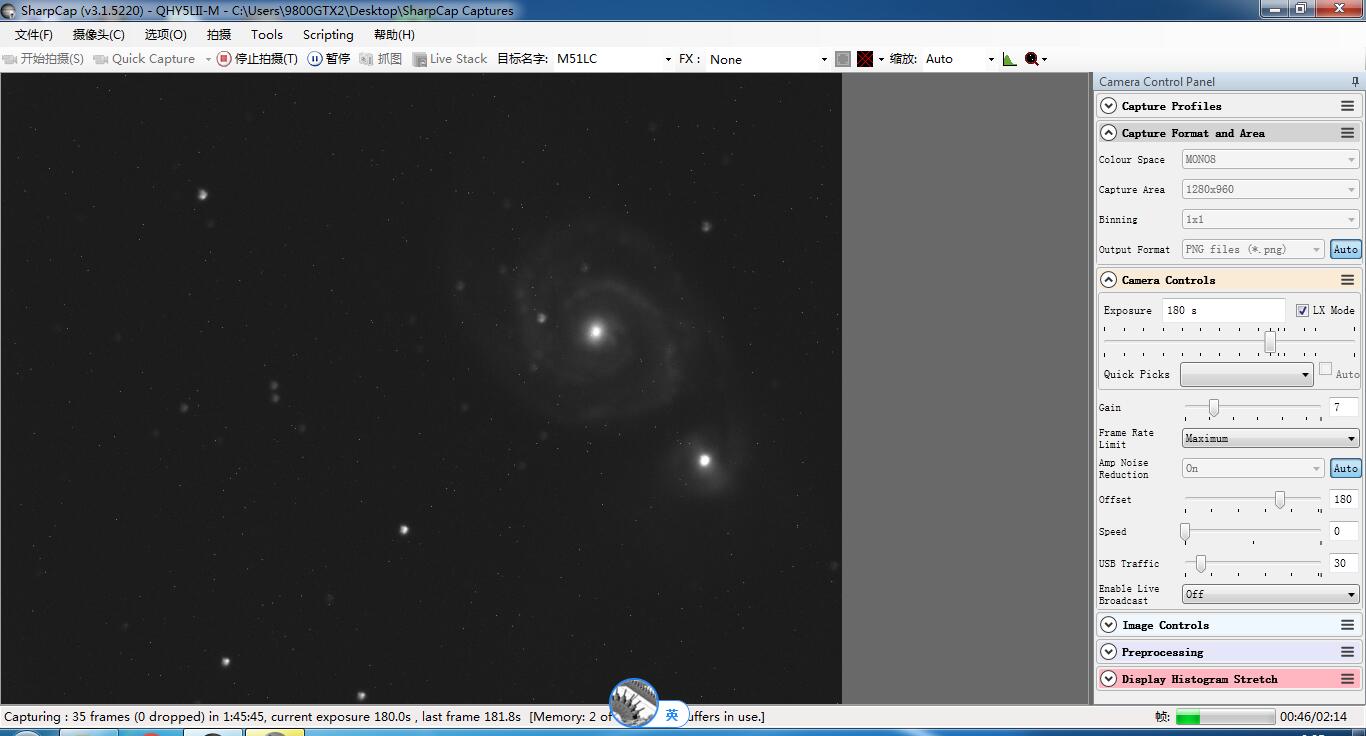Open the 缩放 Auto zoom dropdown
Screen dimensions: 1366x736
tap(959, 59)
